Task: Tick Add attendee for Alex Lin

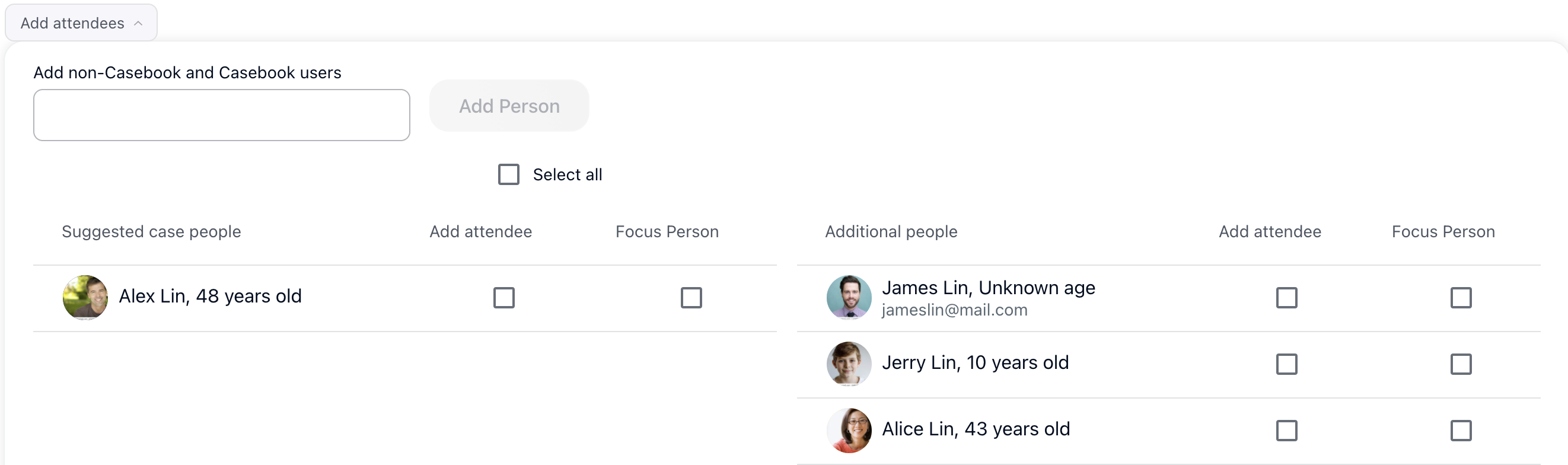Action: coord(503,298)
